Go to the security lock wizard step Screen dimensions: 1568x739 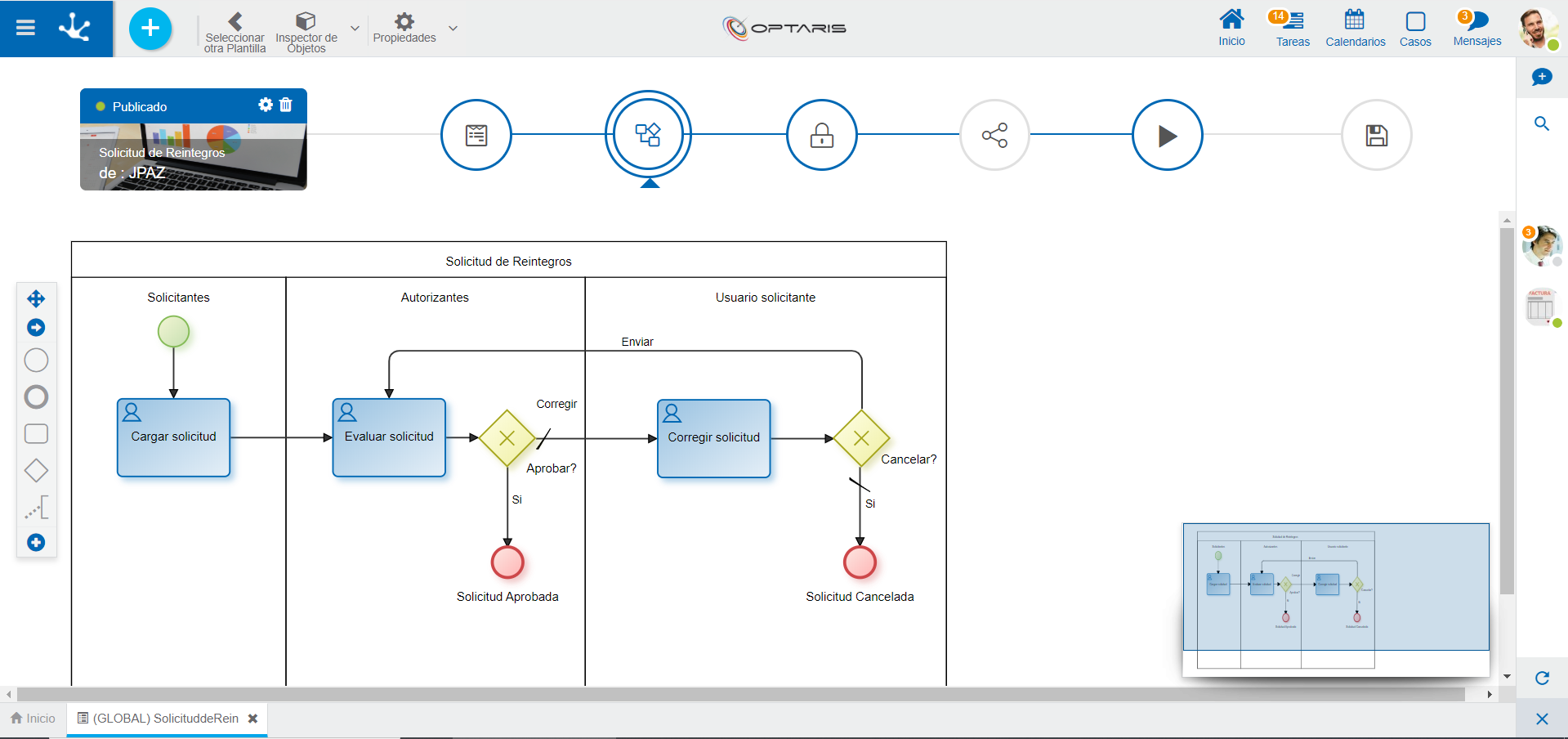click(x=822, y=135)
